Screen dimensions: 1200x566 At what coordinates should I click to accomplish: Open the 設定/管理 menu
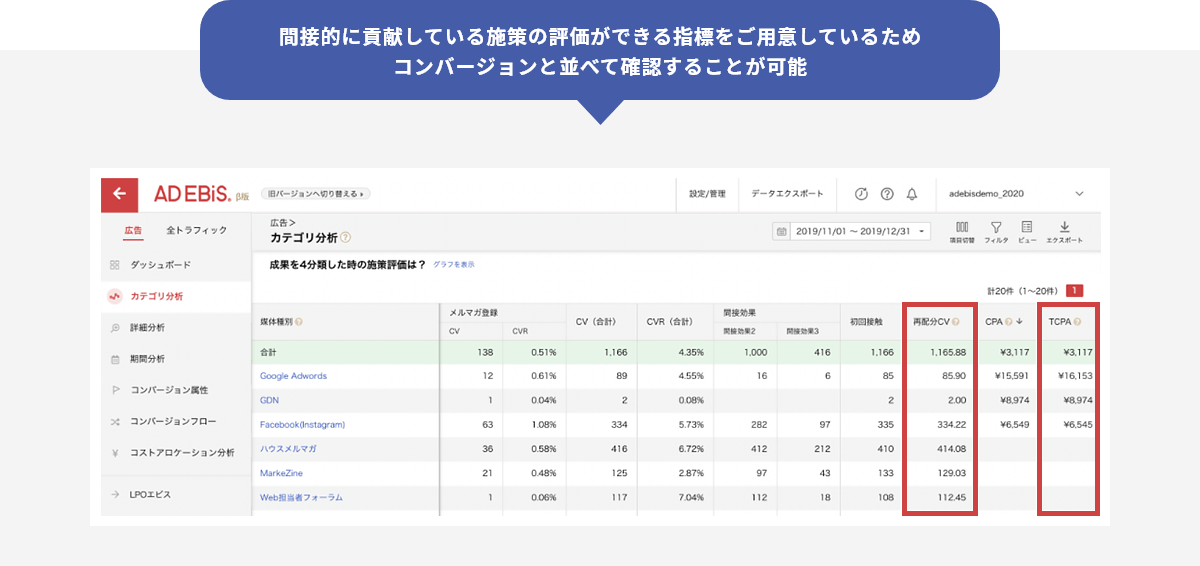[707, 194]
